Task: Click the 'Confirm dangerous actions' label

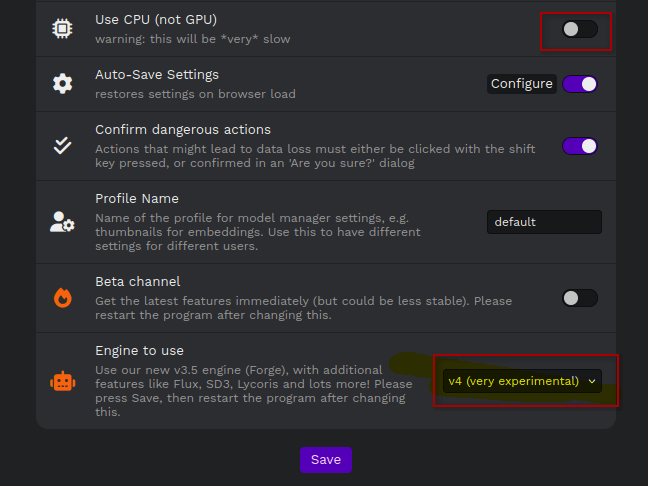Action: click(x=183, y=130)
